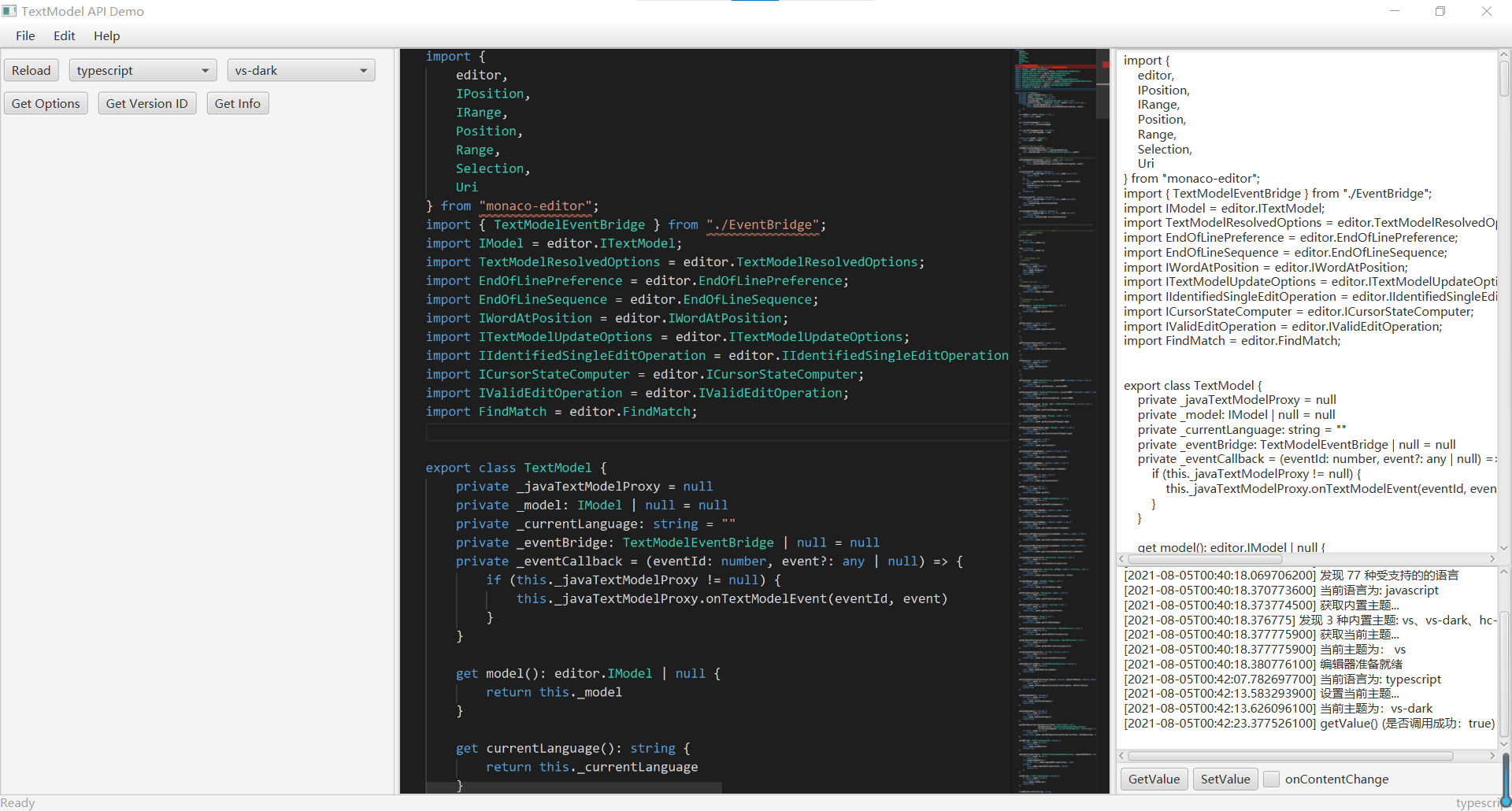
Task: Click the Get Info button
Action: [238, 104]
